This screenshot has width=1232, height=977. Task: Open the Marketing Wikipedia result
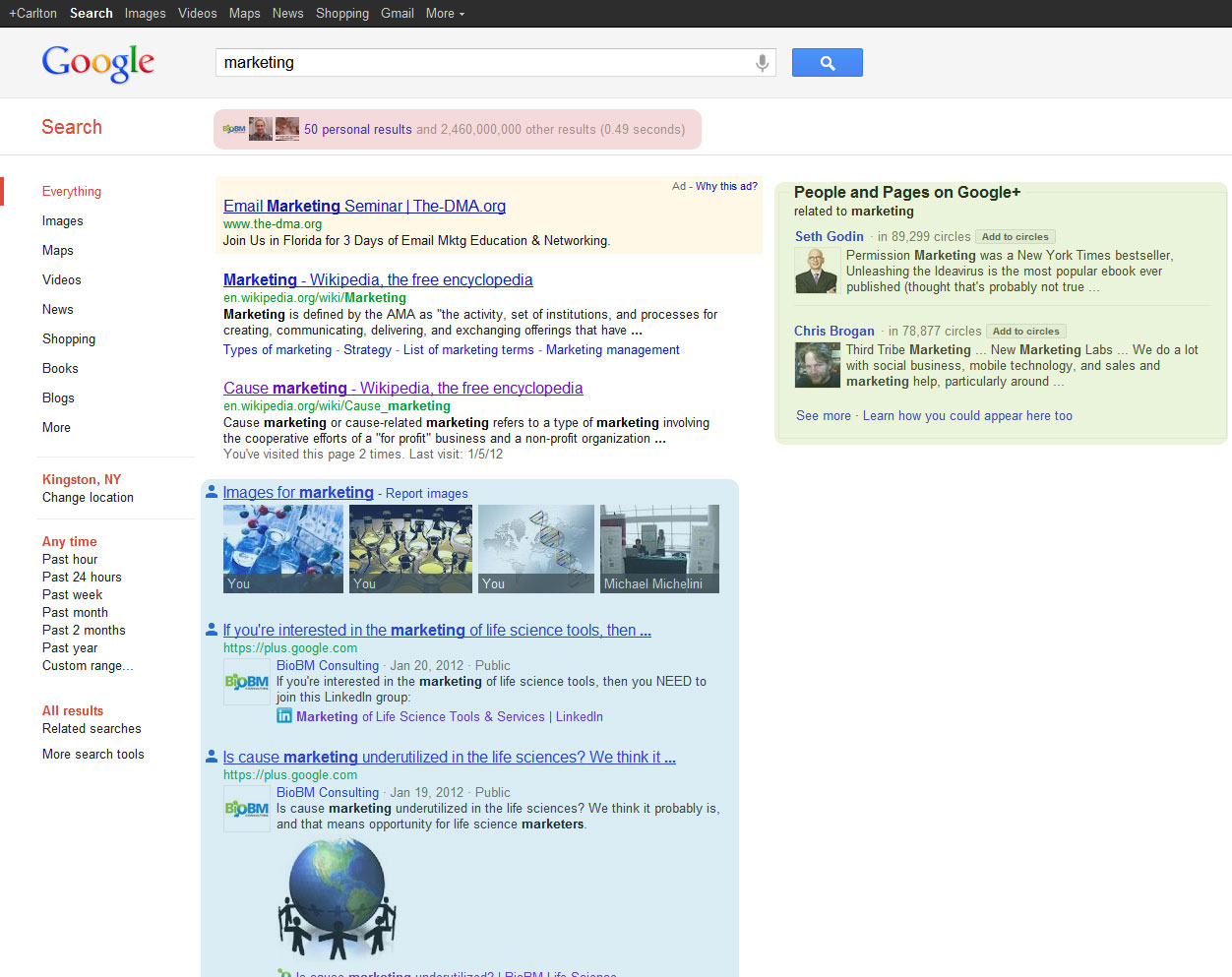pyautogui.click(x=378, y=280)
